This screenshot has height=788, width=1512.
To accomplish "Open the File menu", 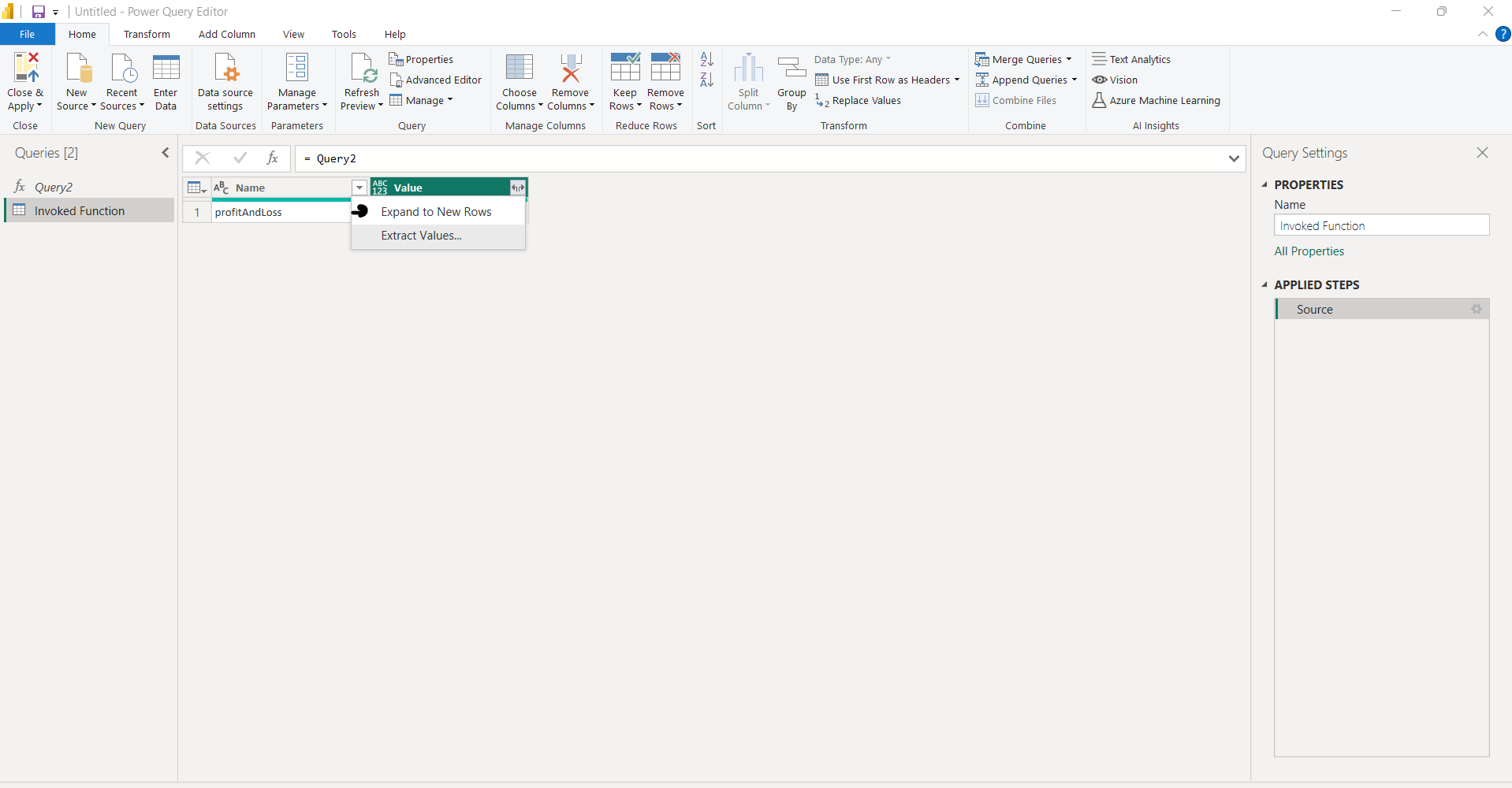I will 28,34.
